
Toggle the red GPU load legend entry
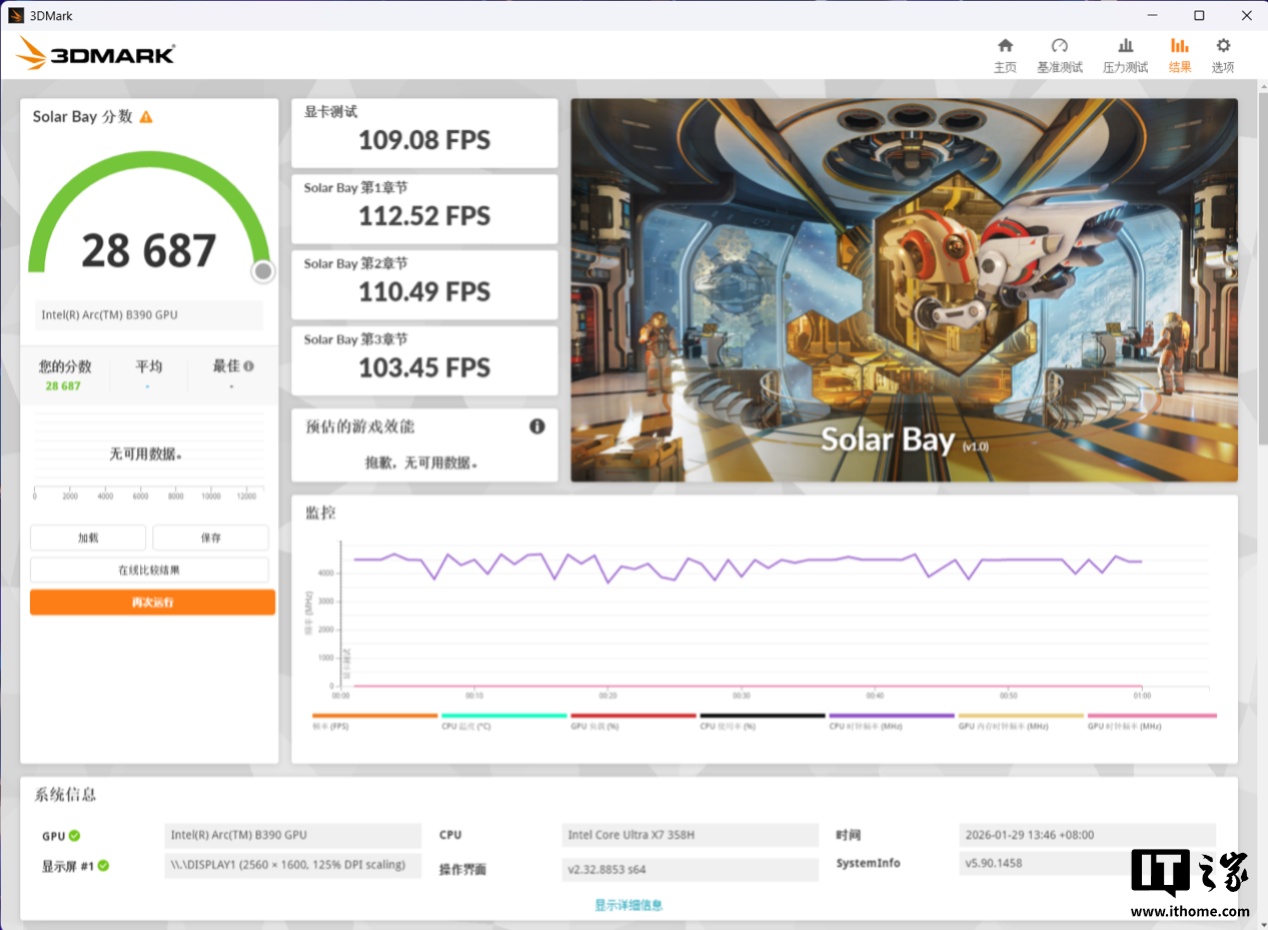point(633,721)
